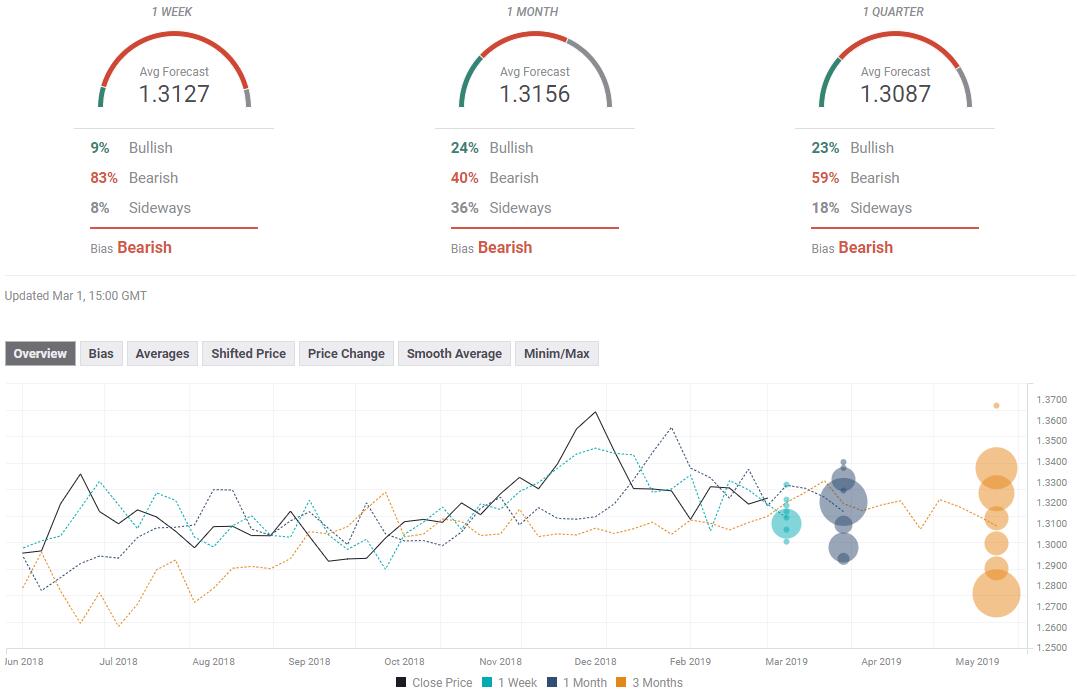Click the Sep 2018 x-axis label
Image resolution: width=1077 pixels, height=695 pixels.
[x=309, y=661]
